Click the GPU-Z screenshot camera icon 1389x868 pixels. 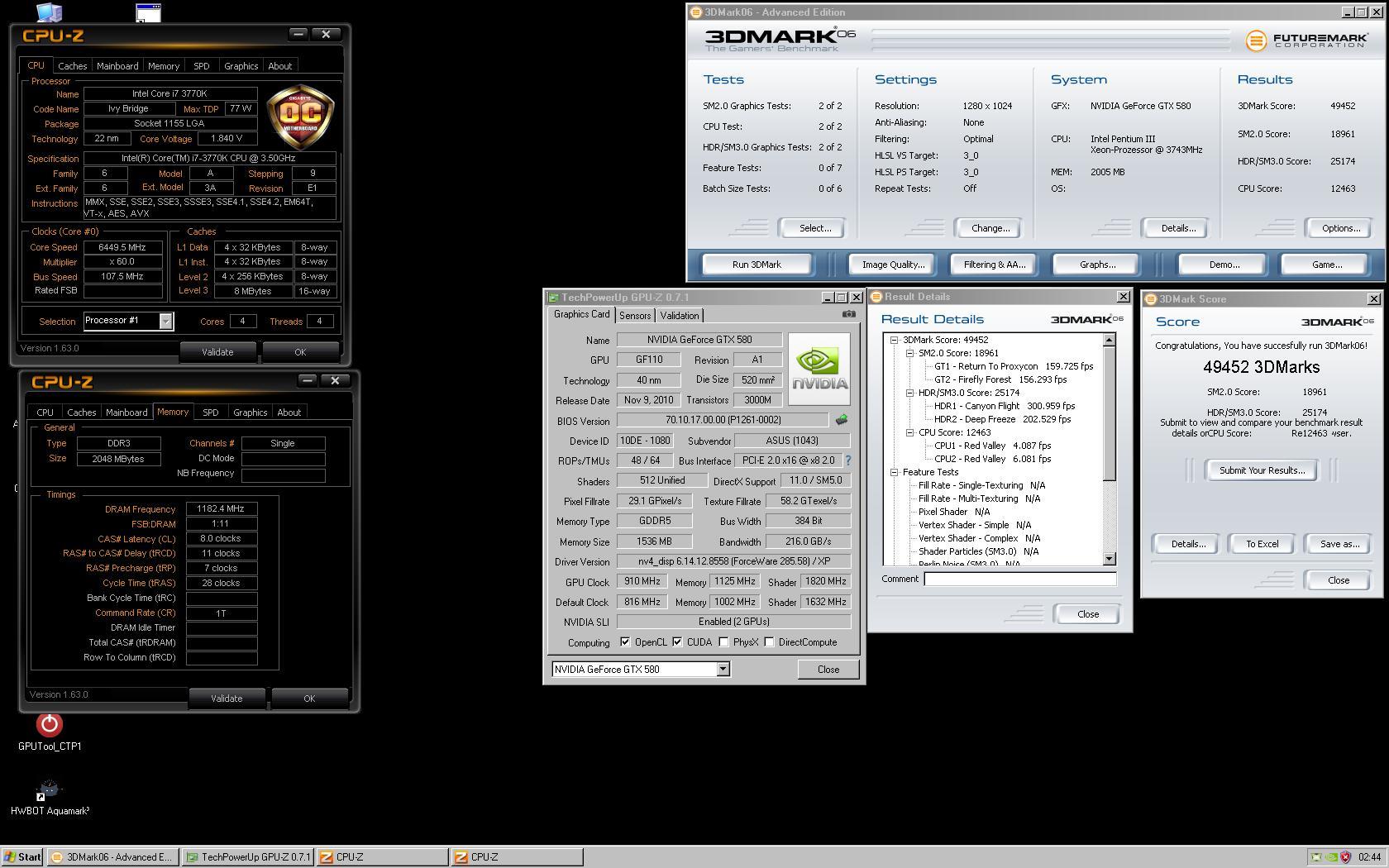[848, 314]
